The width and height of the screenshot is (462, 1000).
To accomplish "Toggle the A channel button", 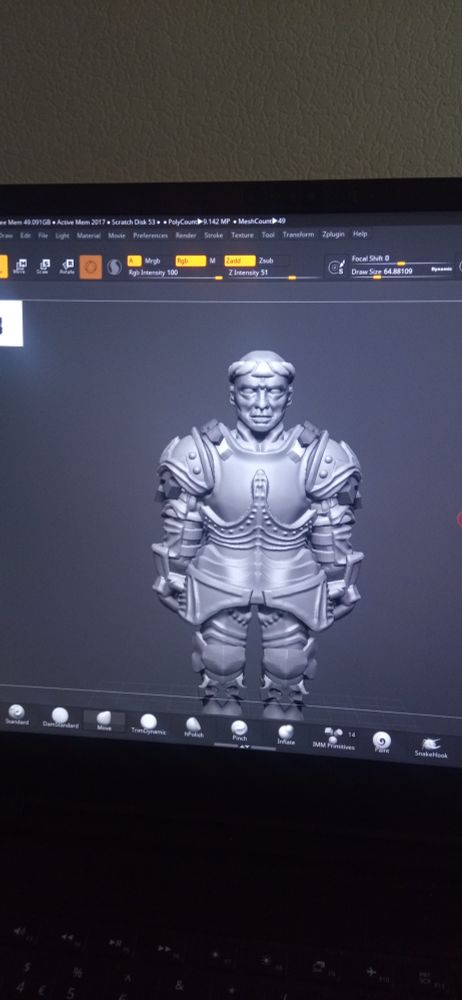I will [134, 260].
